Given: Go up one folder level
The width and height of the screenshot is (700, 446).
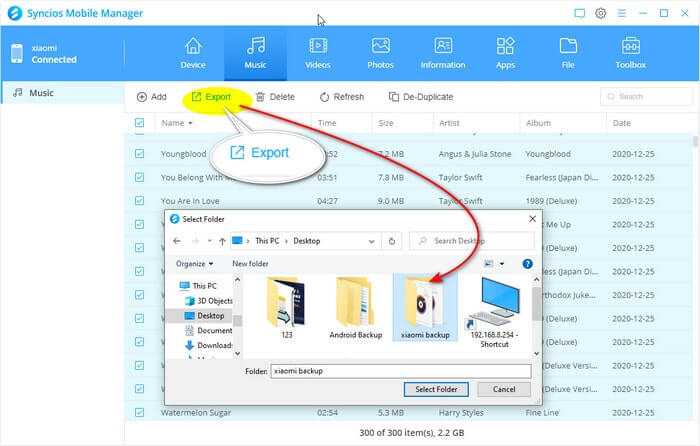Looking at the screenshot, I should 222,241.
